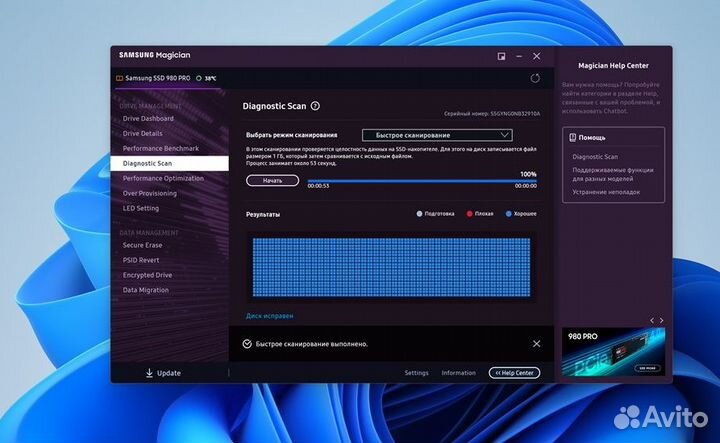Dismiss the scan completed notification
720x443 pixels.
click(x=536, y=343)
